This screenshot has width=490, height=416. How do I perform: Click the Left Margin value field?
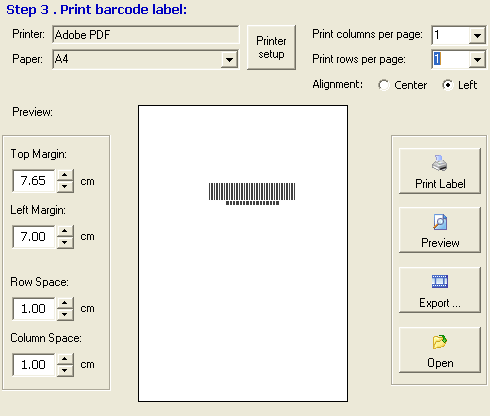(x=33, y=237)
